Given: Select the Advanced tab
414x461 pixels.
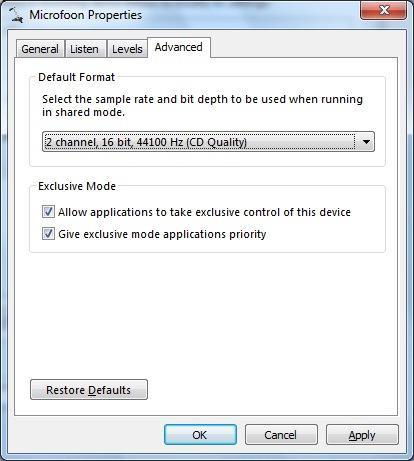Looking at the screenshot, I should coord(179,47).
